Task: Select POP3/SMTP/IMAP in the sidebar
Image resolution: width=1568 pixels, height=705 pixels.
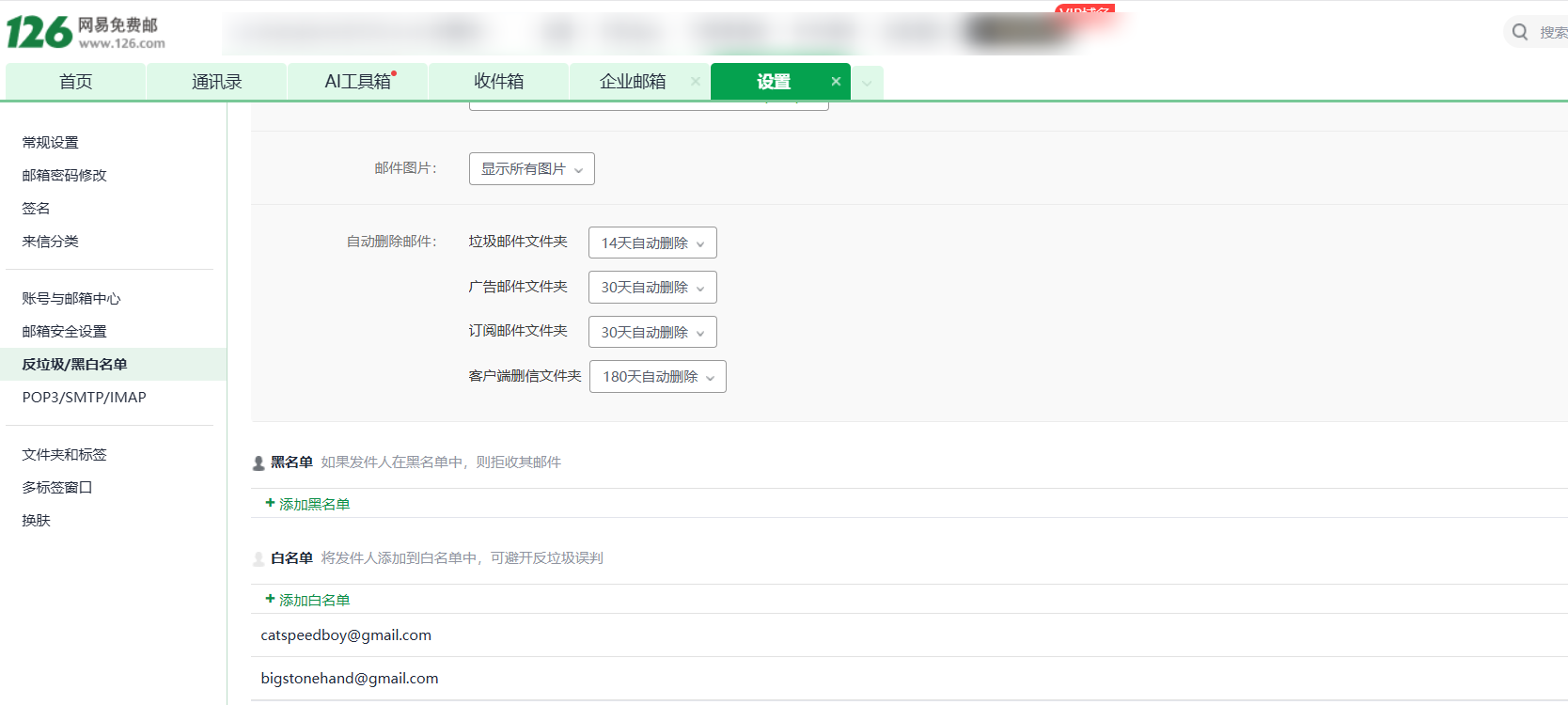Action: [x=85, y=398]
